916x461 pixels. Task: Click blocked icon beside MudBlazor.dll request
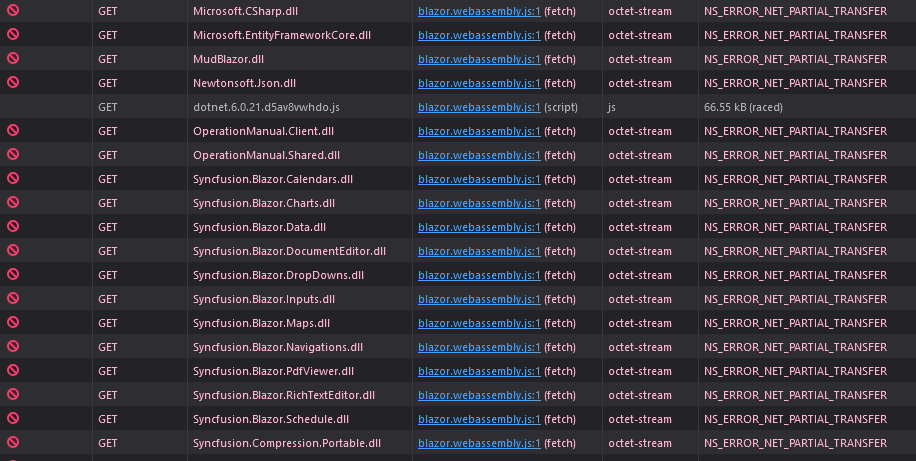[x=13, y=58]
